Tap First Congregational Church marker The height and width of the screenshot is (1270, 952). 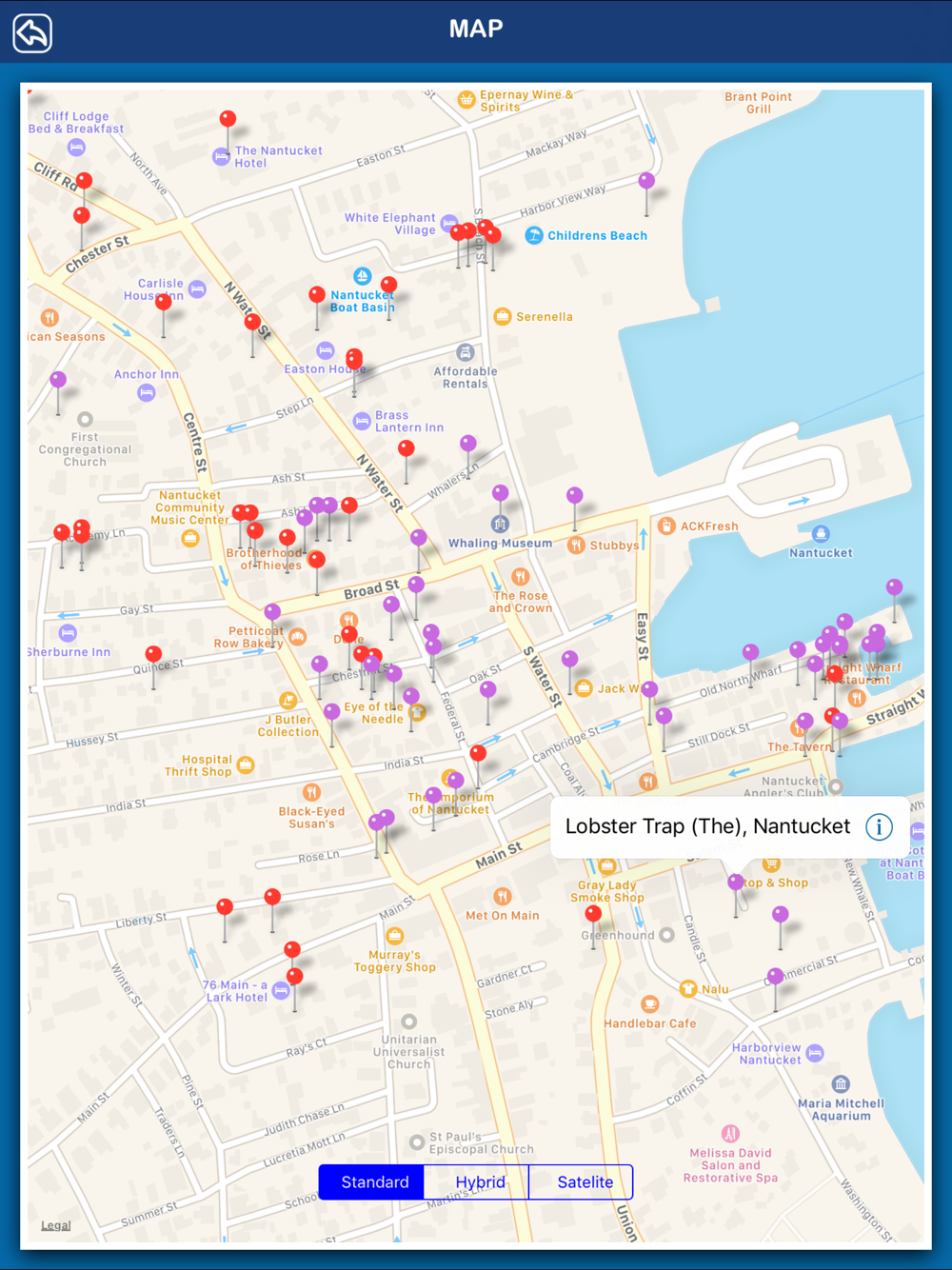coord(85,419)
